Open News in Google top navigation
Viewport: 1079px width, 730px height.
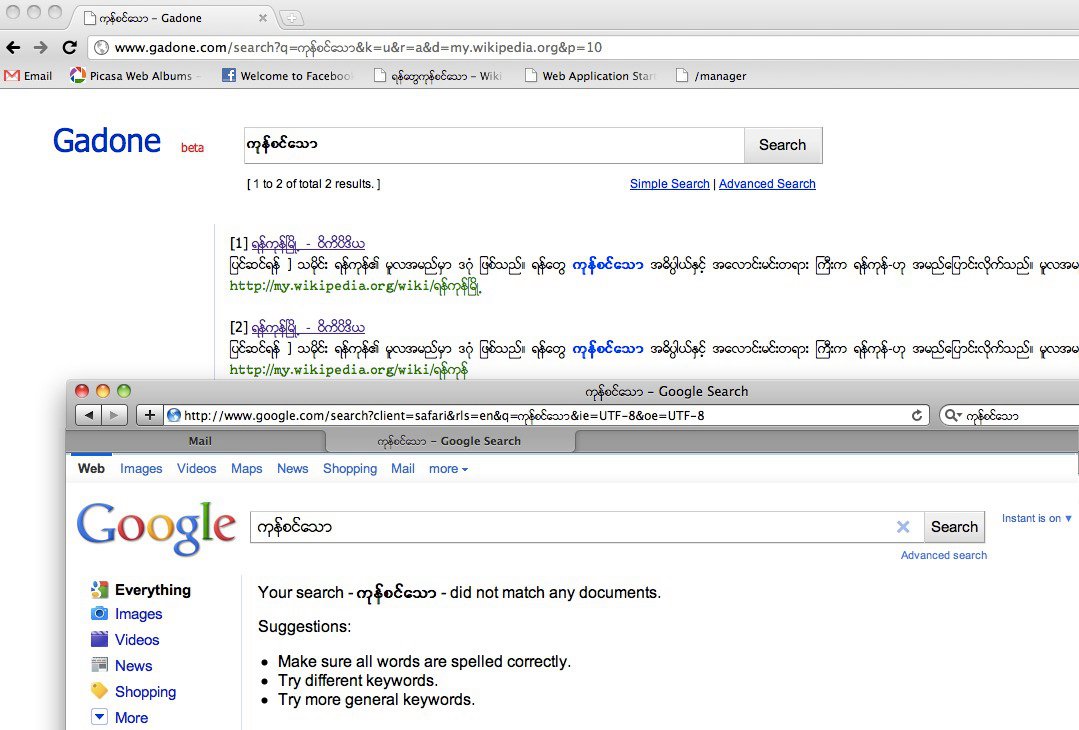coord(292,469)
